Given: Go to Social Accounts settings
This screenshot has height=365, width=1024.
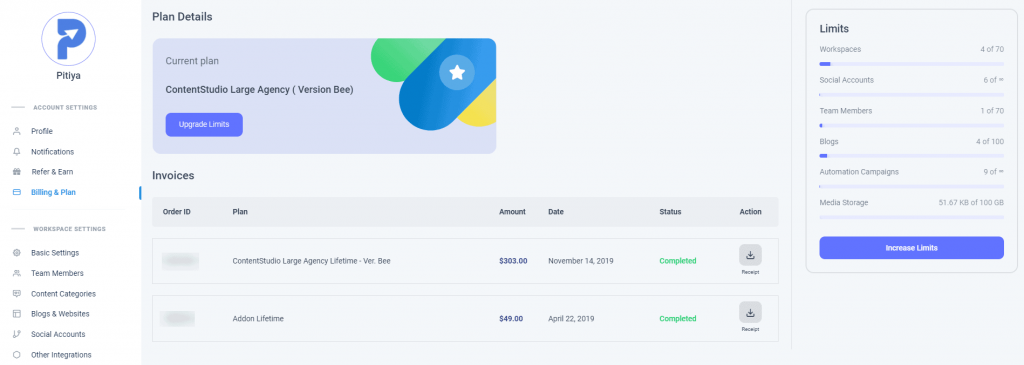Looking at the screenshot, I should [x=58, y=334].
